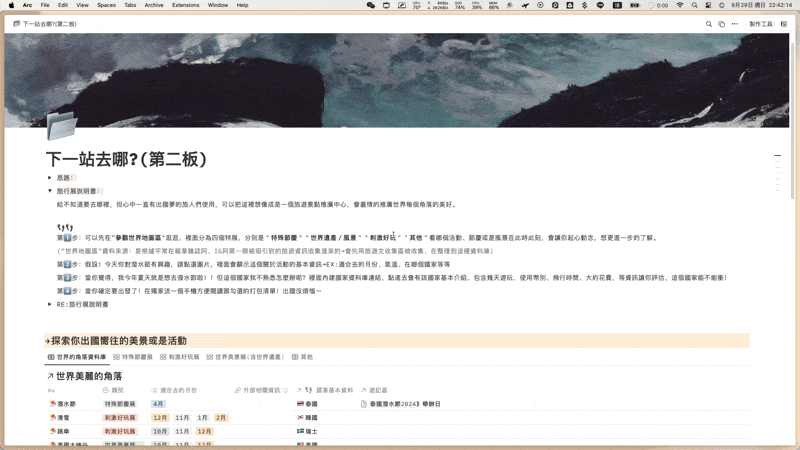The image size is (800, 450).
Task: Click the airplane icon in menu bar
Action: (x=525, y=5)
